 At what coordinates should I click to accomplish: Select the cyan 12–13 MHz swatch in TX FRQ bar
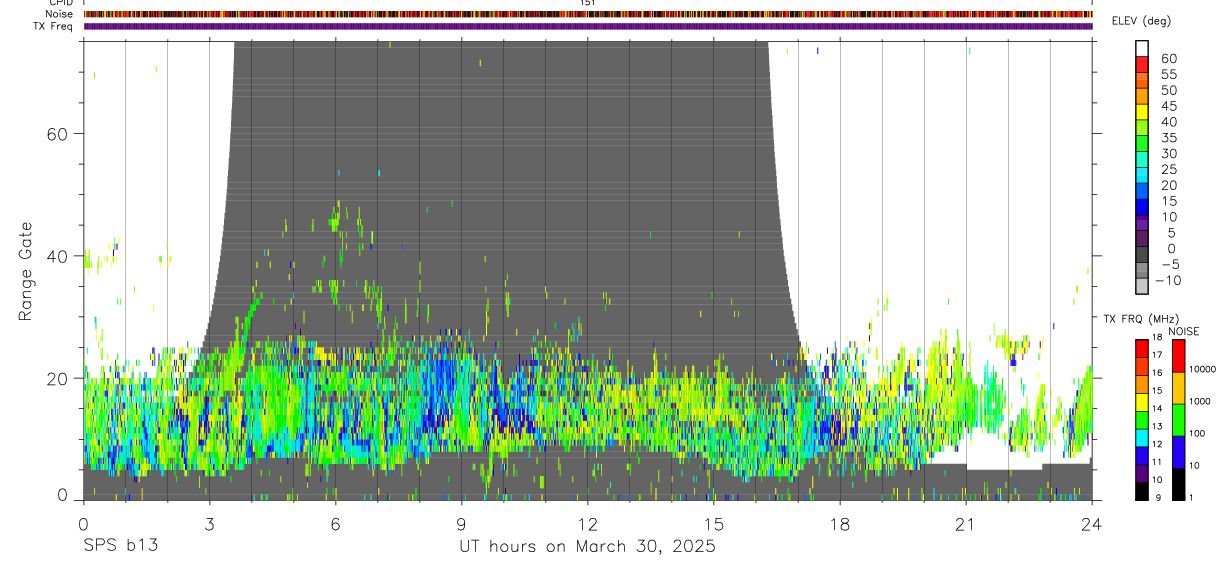pos(1142,438)
